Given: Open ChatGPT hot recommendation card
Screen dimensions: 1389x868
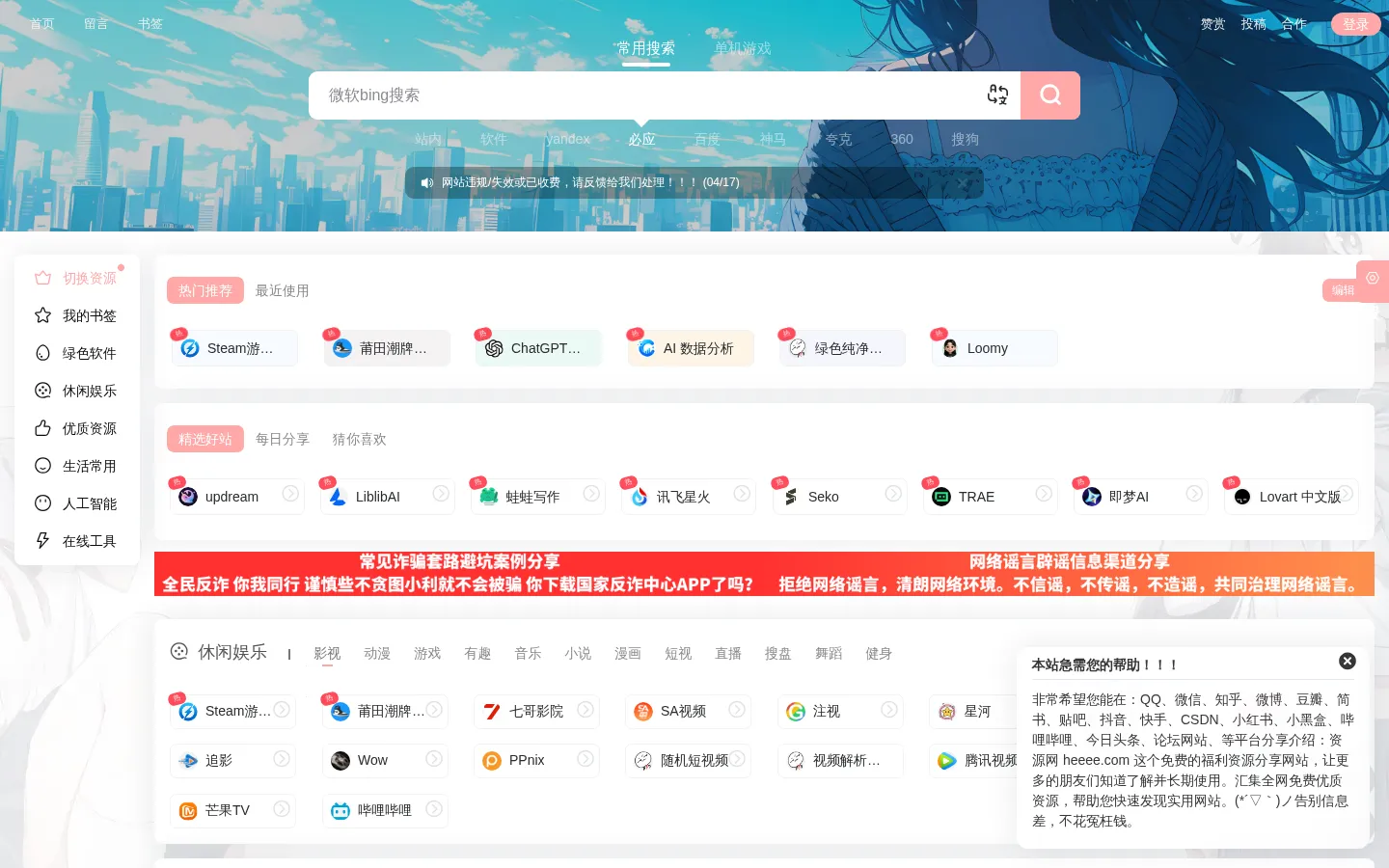Looking at the screenshot, I should click(538, 348).
